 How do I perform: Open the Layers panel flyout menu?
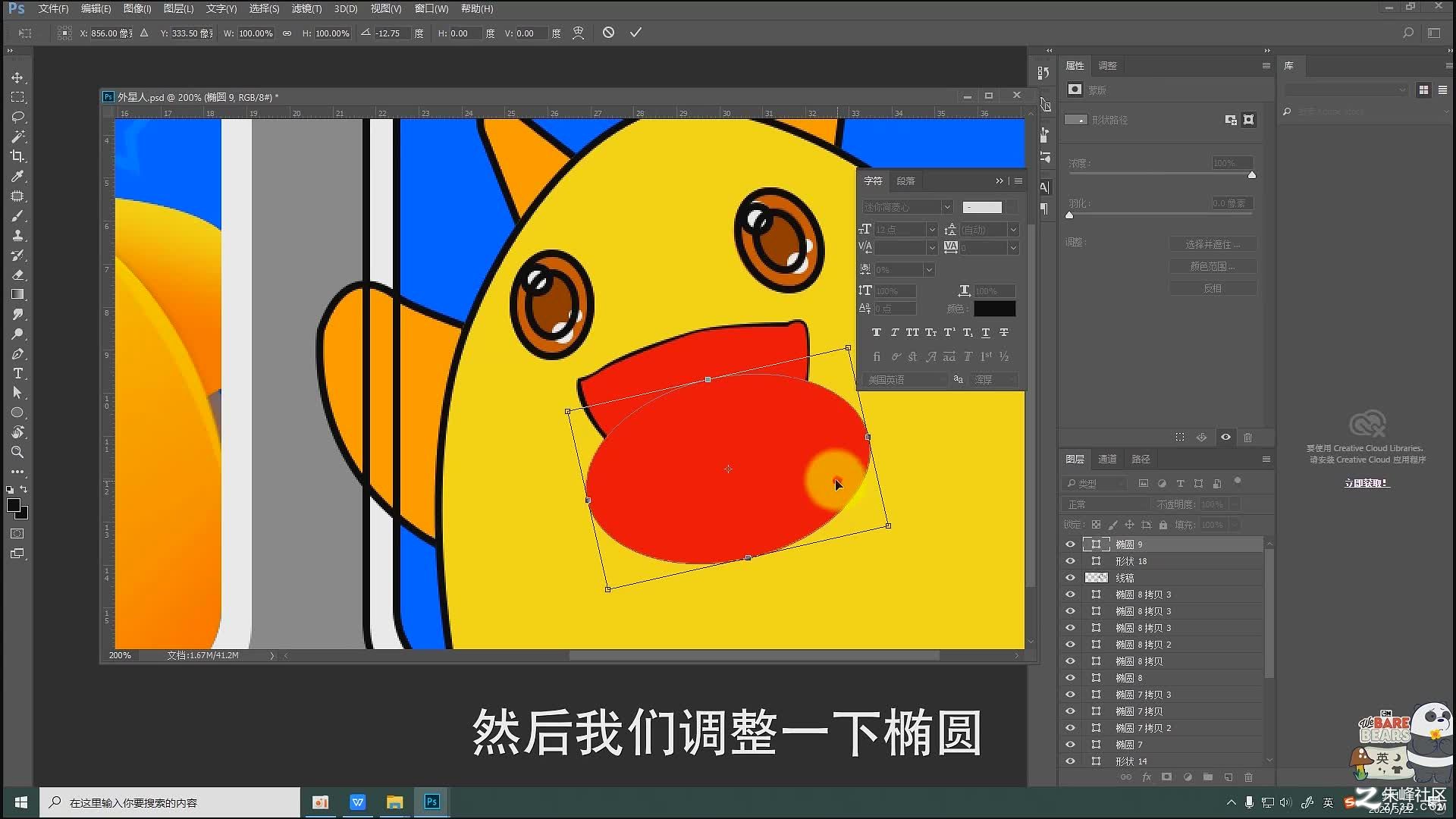click(1266, 460)
